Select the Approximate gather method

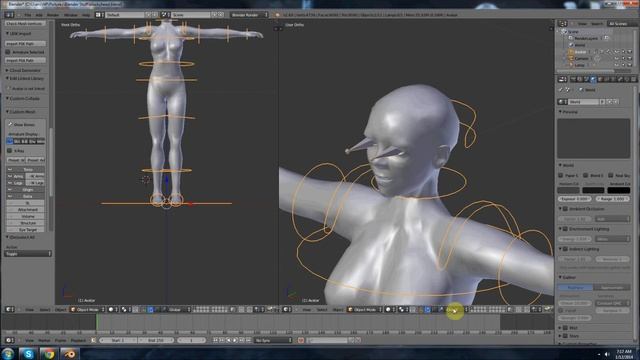click(x=611, y=287)
